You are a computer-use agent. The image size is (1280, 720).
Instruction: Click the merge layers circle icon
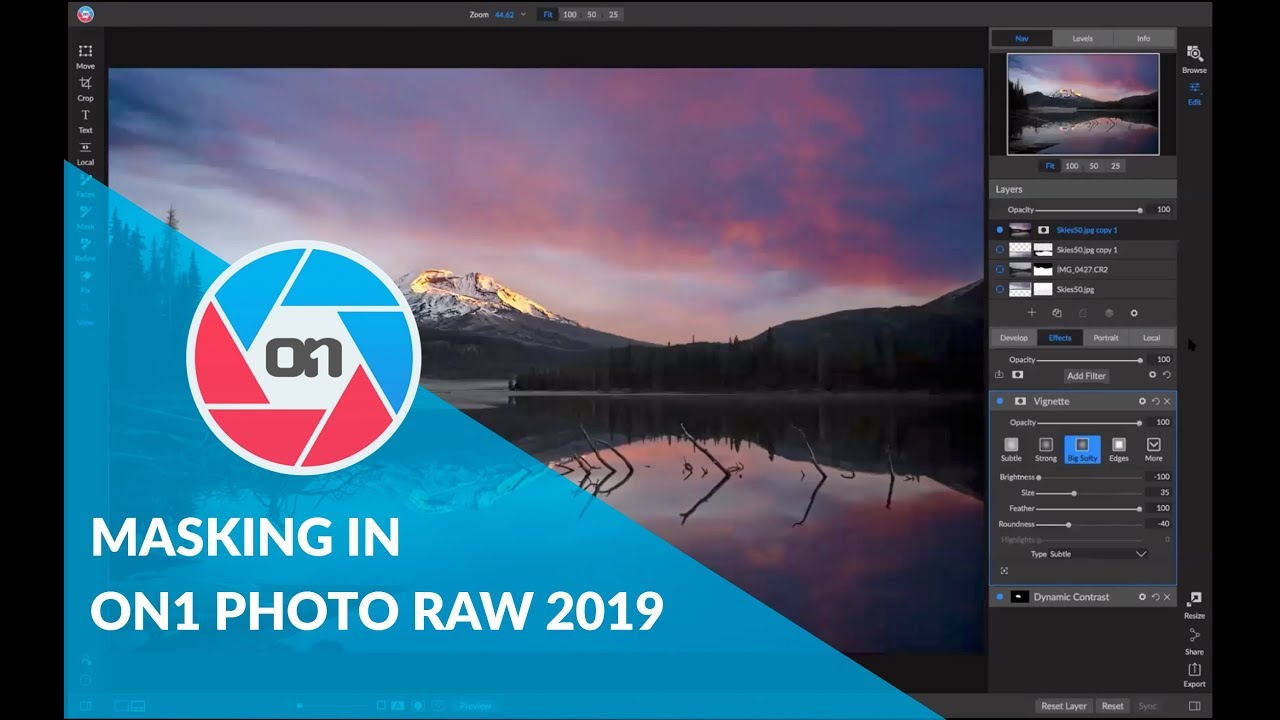coord(1109,313)
